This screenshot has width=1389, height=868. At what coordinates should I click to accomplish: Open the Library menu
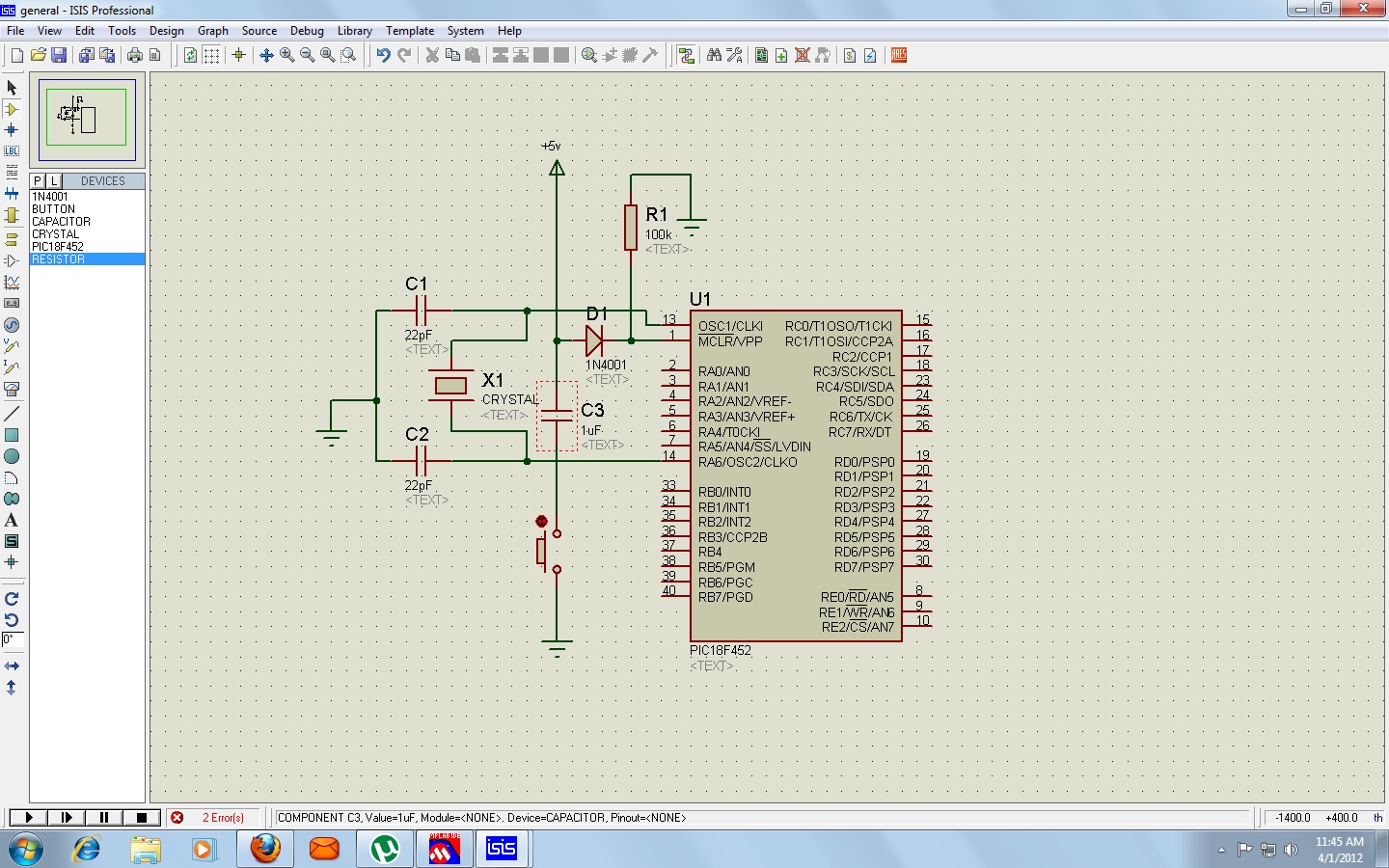[354, 31]
